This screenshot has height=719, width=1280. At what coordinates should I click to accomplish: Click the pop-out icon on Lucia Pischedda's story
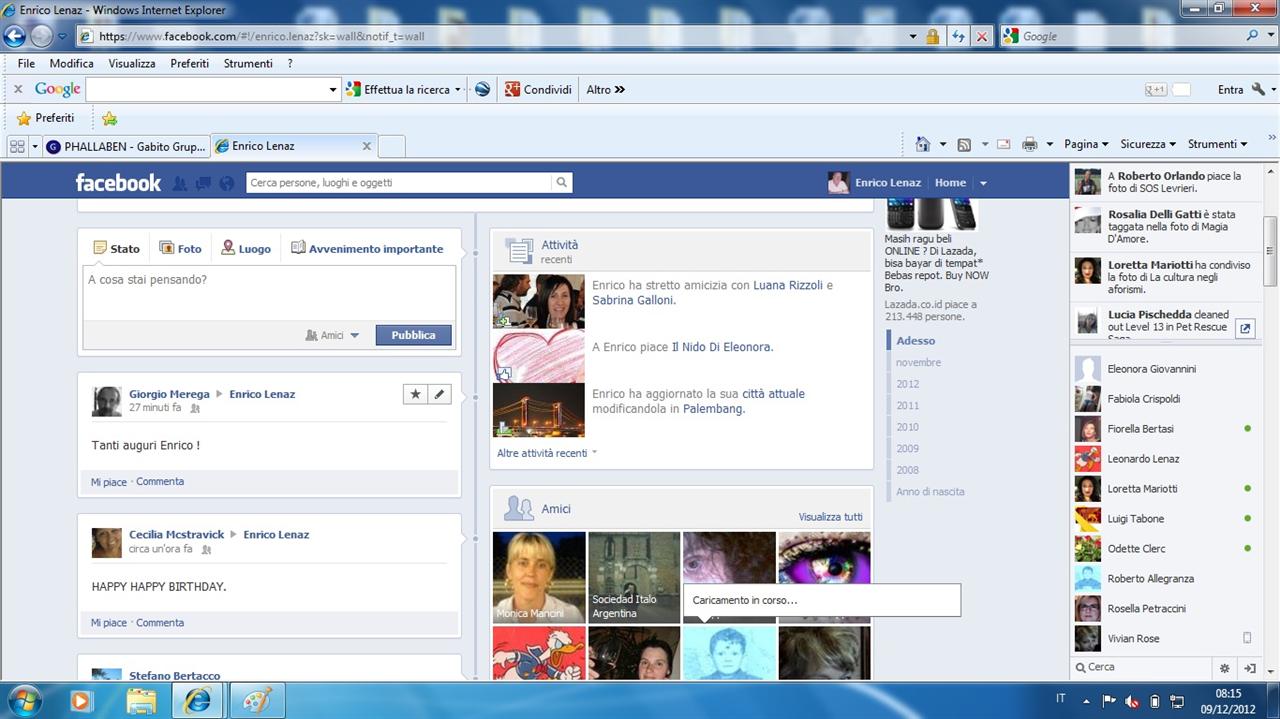click(1245, 328)
